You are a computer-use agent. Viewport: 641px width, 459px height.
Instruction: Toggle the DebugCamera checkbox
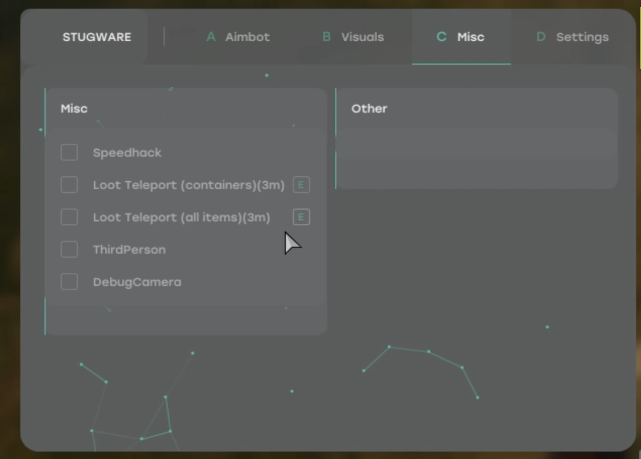[x=69, y=282]
